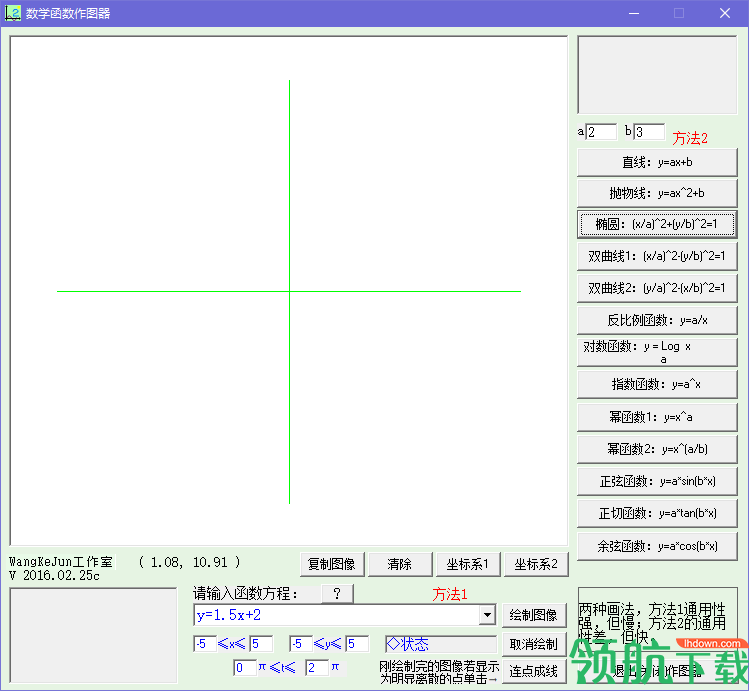Plot 正弦函数 y=a*sin(b*x)

657,481
